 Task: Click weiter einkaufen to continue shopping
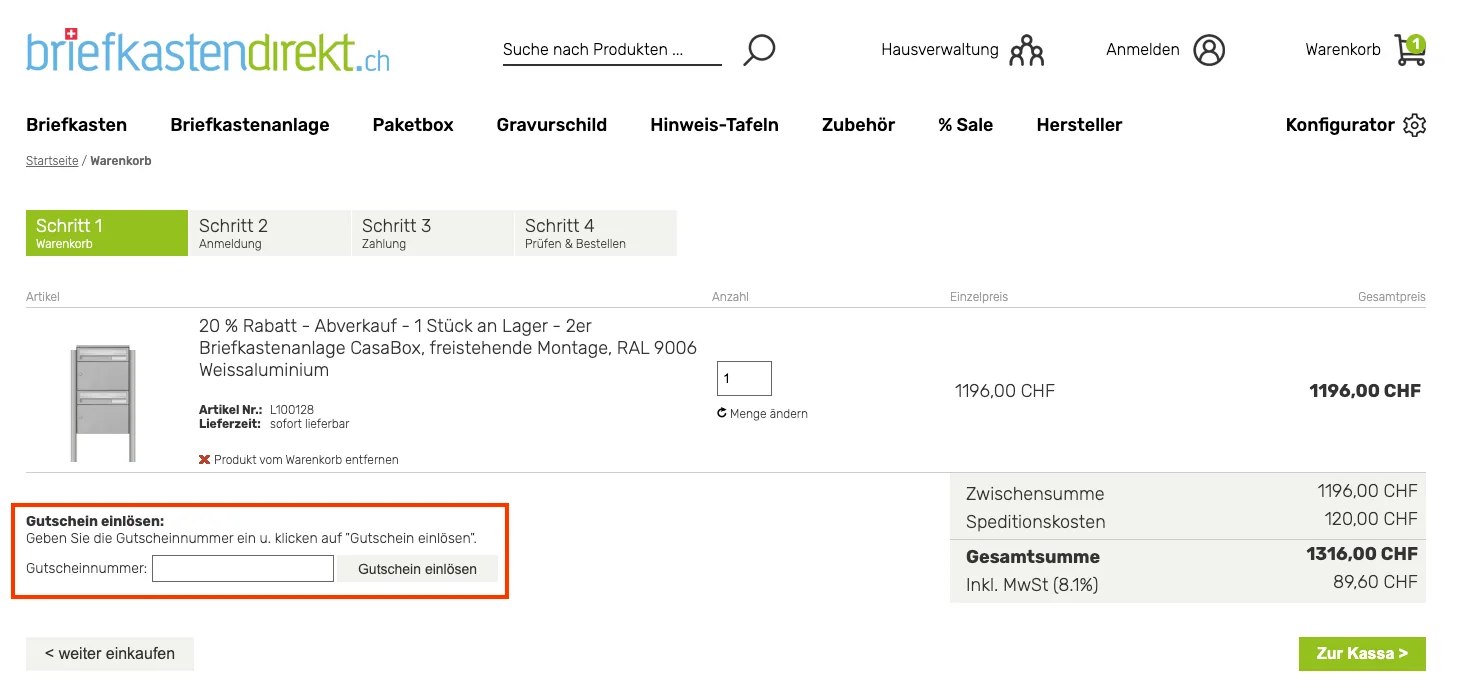(x=109, y=653)
